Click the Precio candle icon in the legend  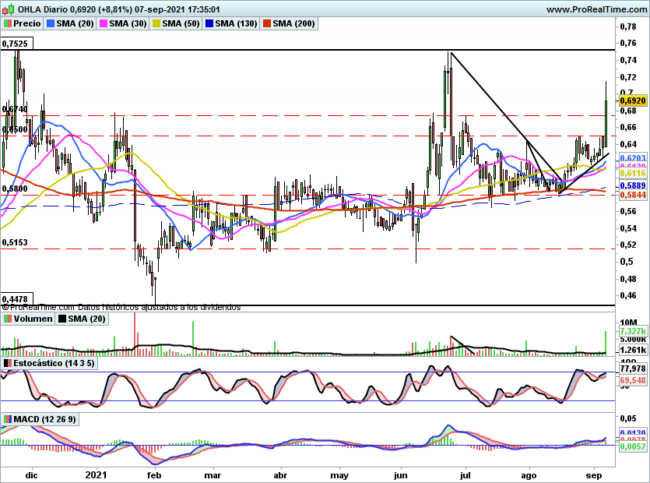7,24
